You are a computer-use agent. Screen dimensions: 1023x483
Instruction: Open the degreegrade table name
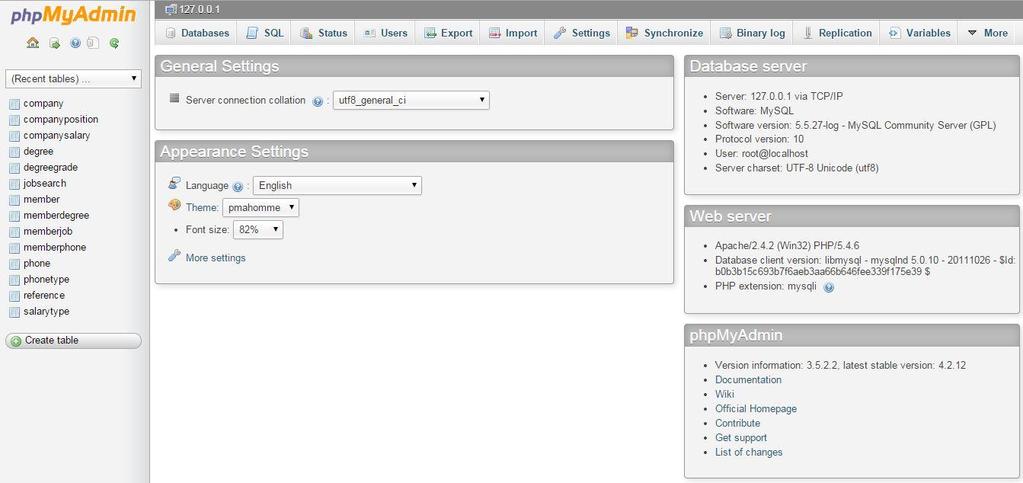point(50,168)
